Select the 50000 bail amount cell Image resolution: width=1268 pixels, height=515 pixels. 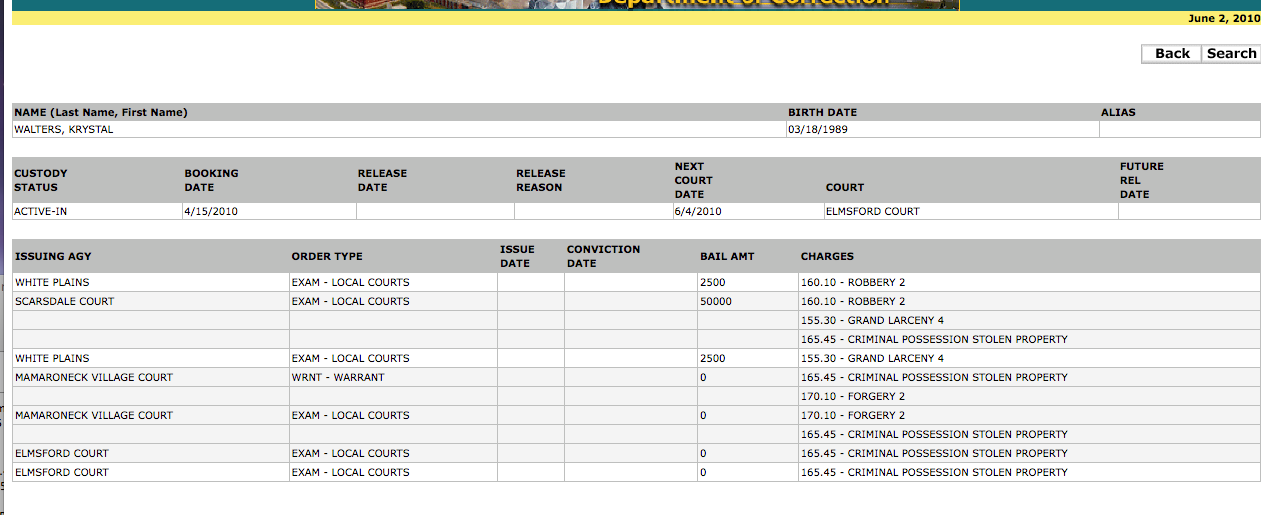[x=716, y=301]
